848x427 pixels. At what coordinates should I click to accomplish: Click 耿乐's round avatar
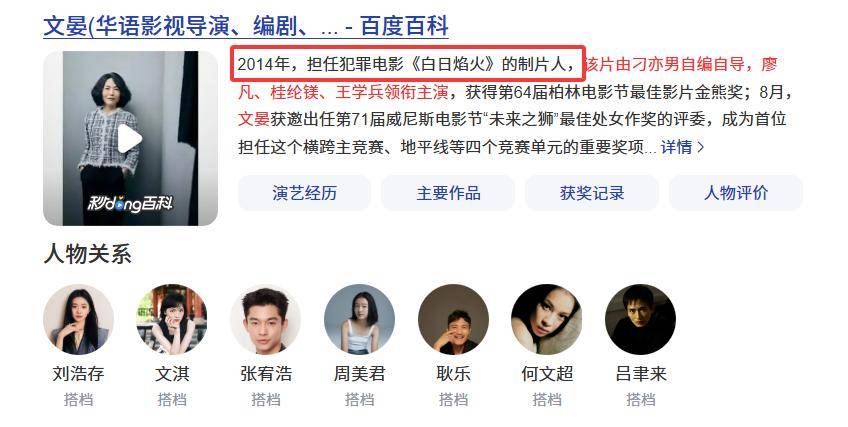point(453,319)
